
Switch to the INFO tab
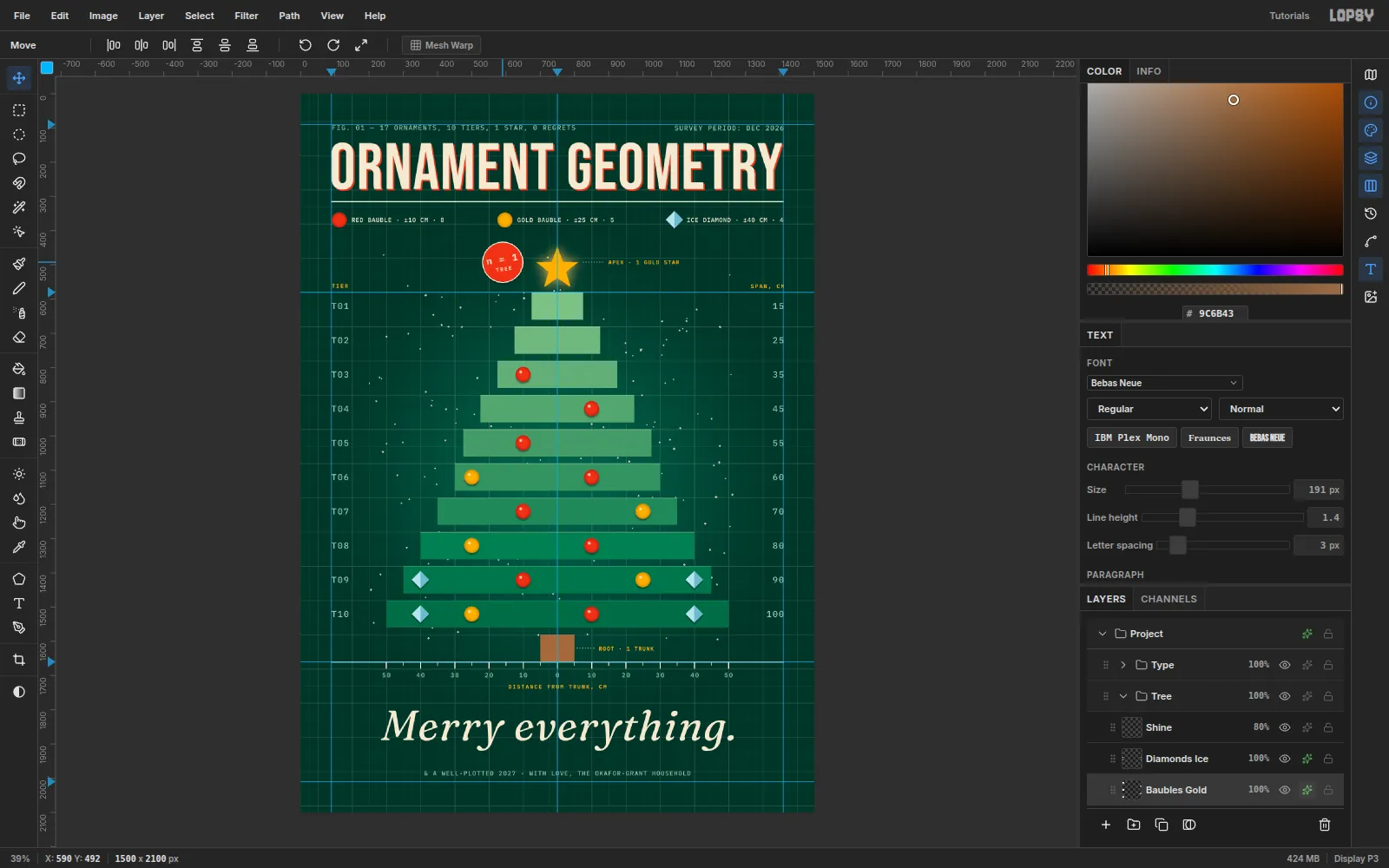coord(1149,71)
